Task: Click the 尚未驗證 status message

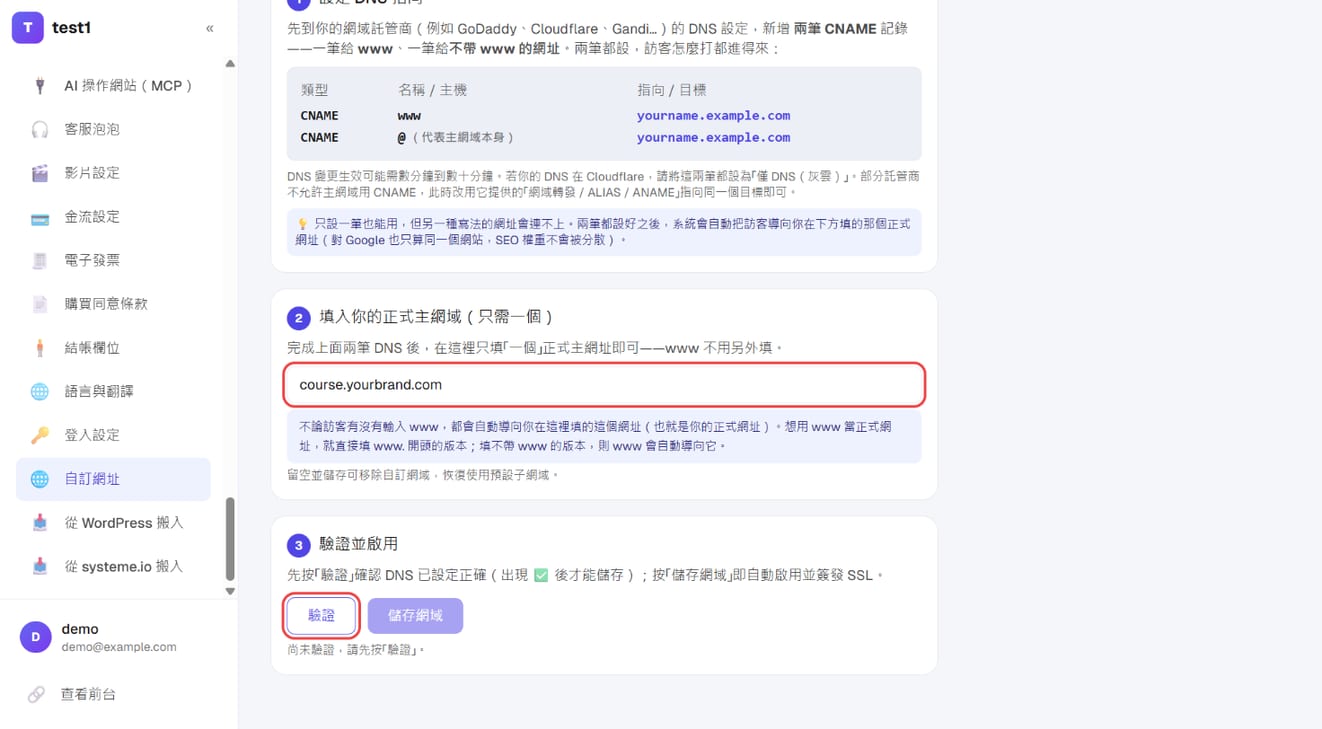Action: (x=357, y=650)
